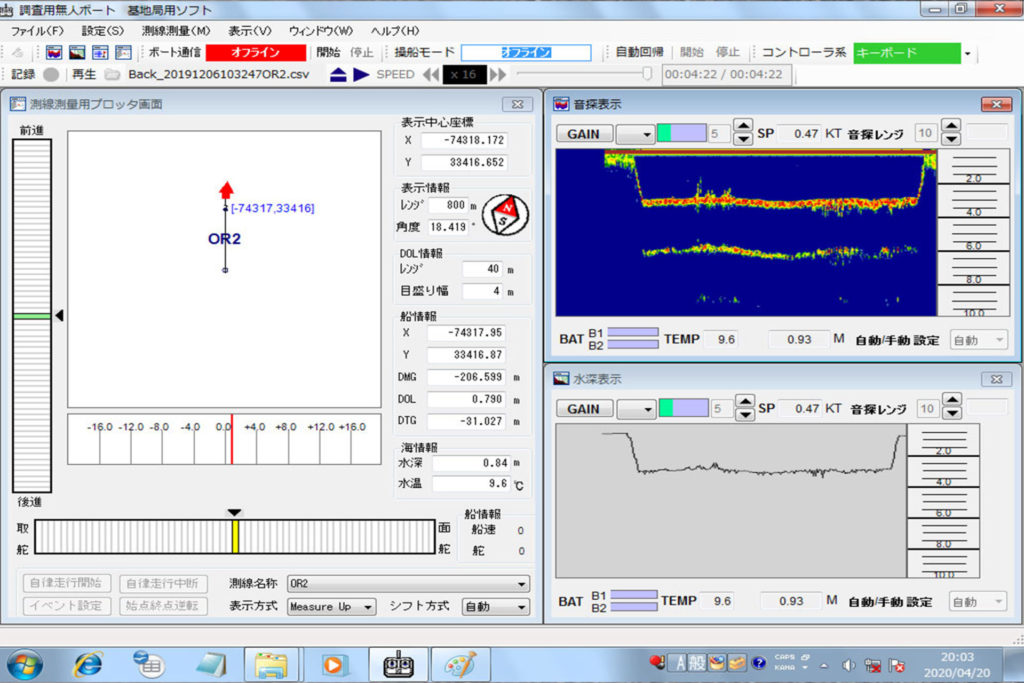
Task: Click the GAIN button in 水深表示 panel
Action: point(583,408)
